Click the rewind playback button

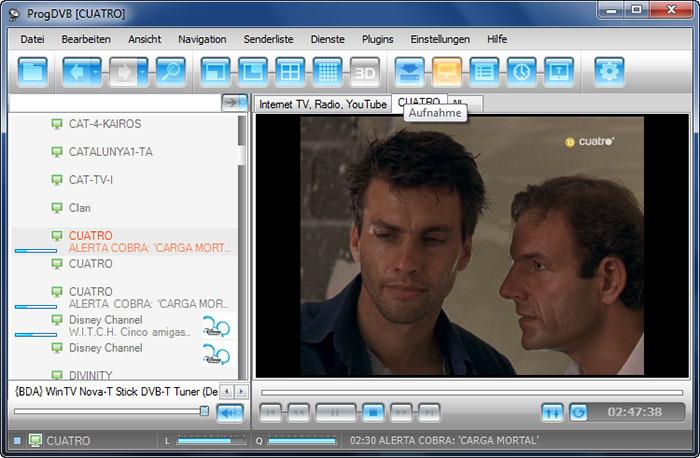[299, 412]
